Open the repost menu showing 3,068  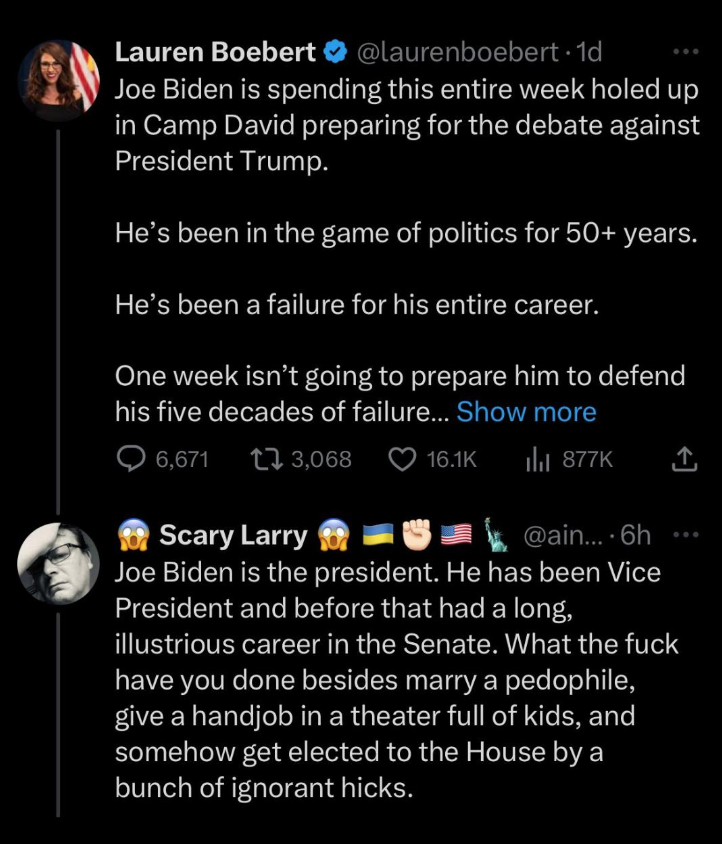[270, 459]
